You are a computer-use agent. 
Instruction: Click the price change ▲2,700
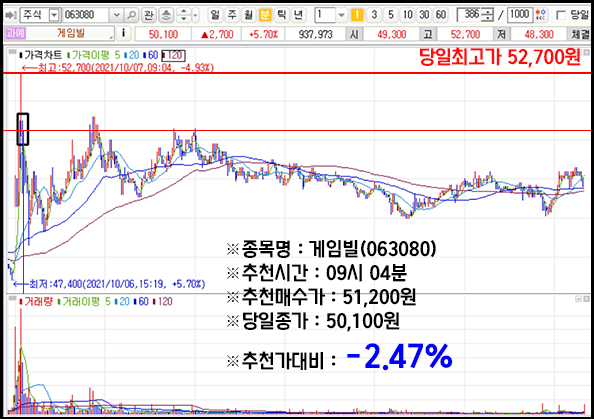217,34
